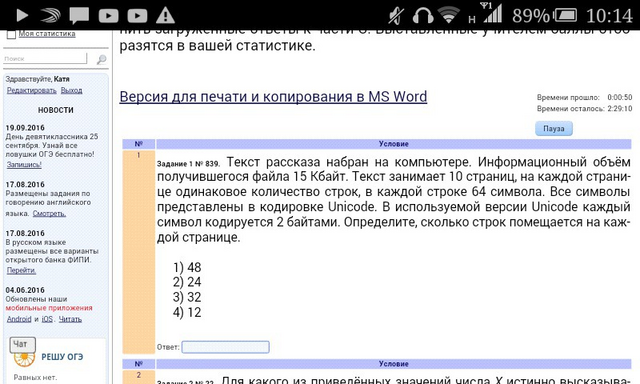Select answer option 1) 48
The height and width of the screenshot is (384, 640).
point(187,267)
